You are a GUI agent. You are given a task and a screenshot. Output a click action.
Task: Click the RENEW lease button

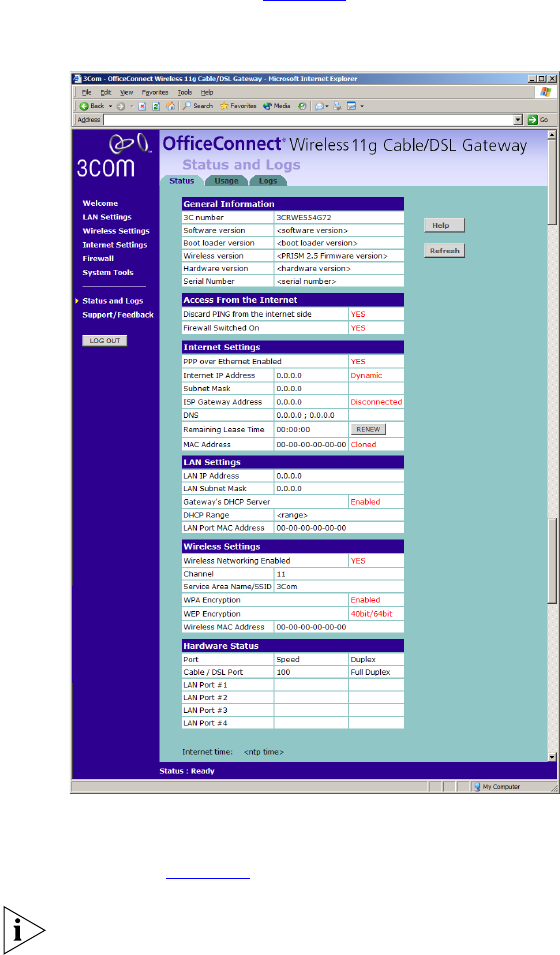(368, 429)
